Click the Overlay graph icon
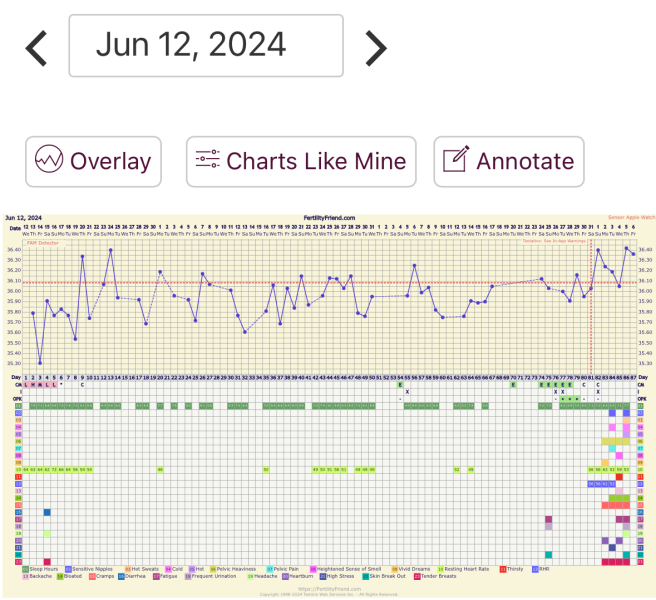This screenshot has height=600, width=656. [49, 161]
